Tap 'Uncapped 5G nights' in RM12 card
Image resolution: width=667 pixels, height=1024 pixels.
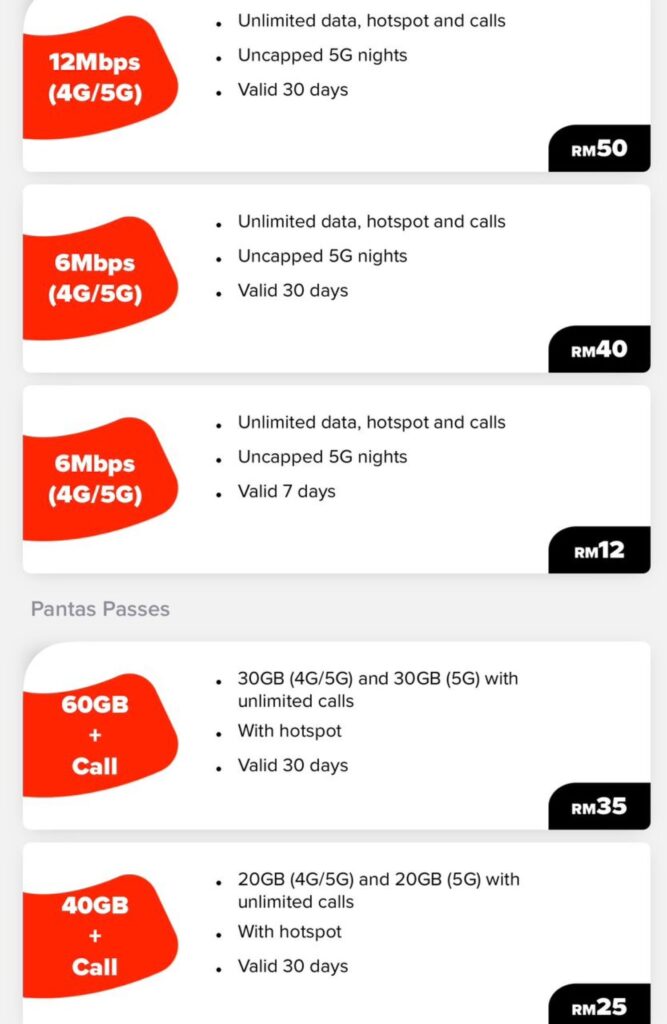tap(322, 456)
